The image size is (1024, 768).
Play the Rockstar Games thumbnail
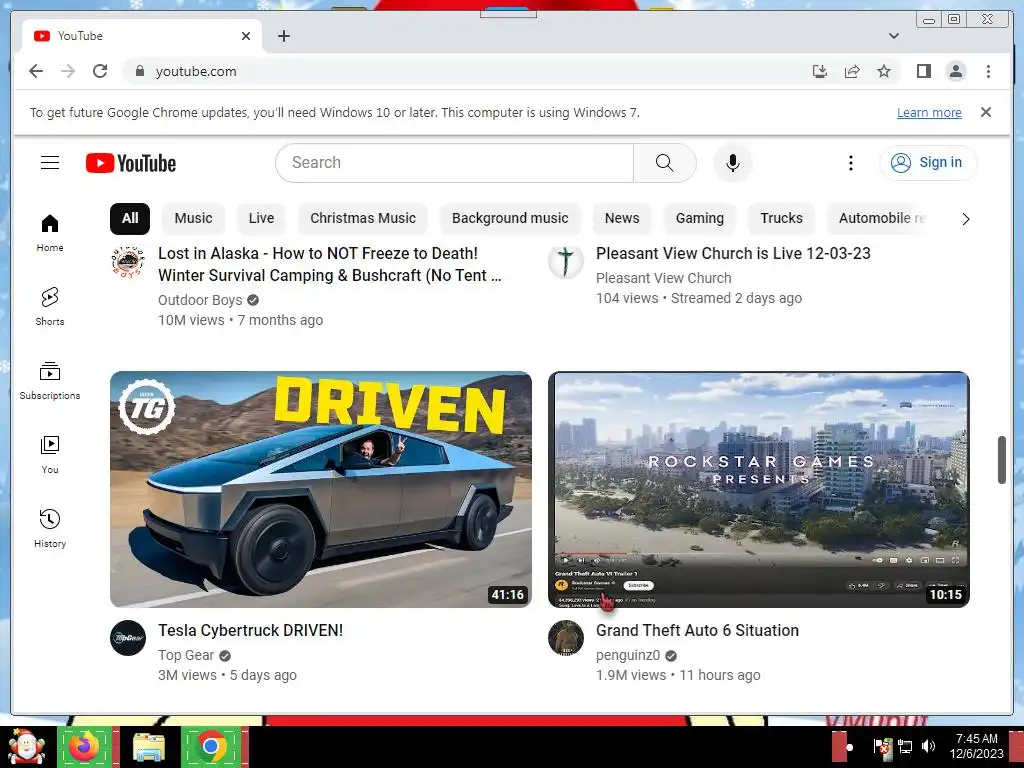759,489
